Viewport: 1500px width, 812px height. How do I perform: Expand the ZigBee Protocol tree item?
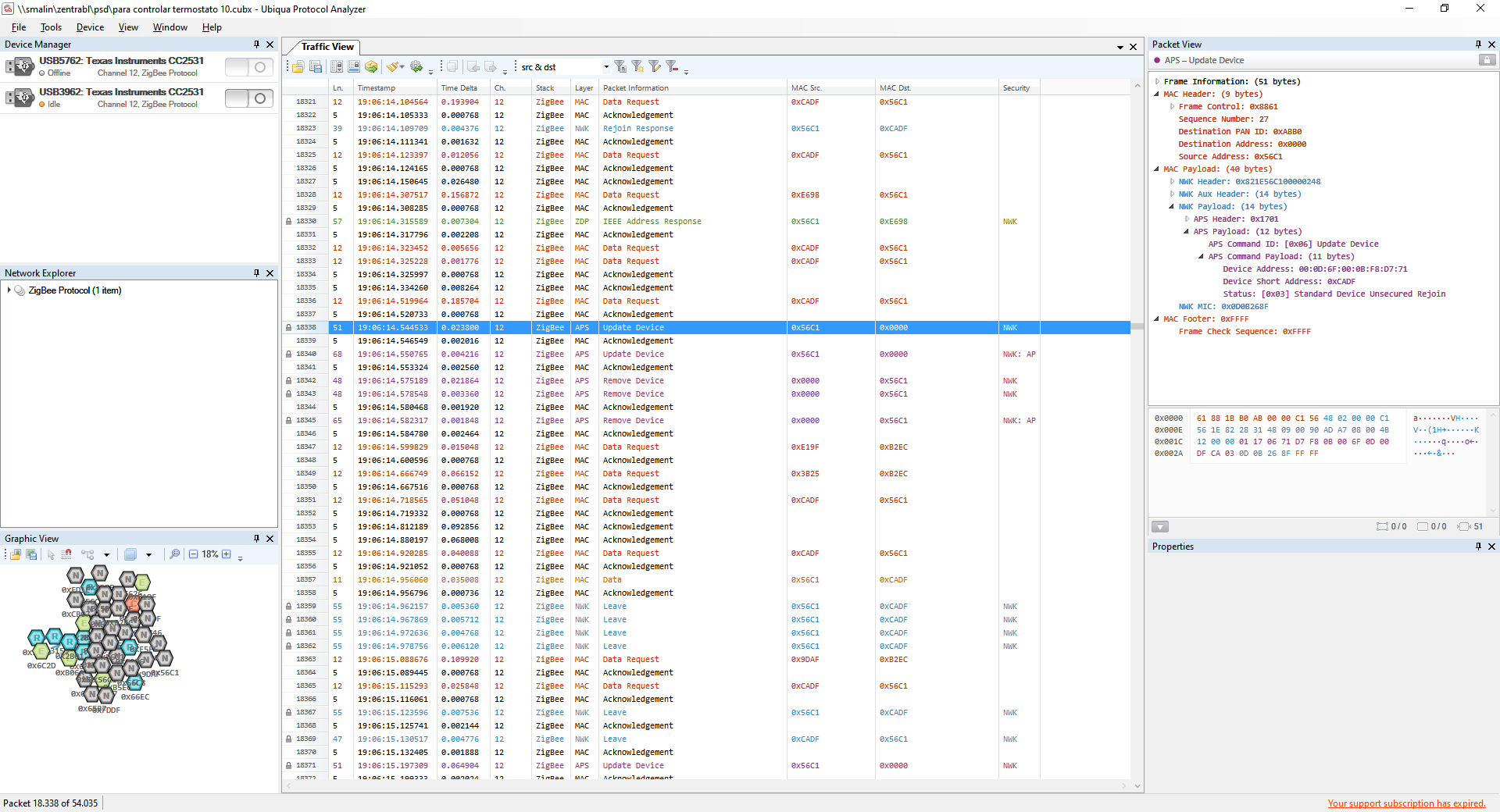point(9,290)
